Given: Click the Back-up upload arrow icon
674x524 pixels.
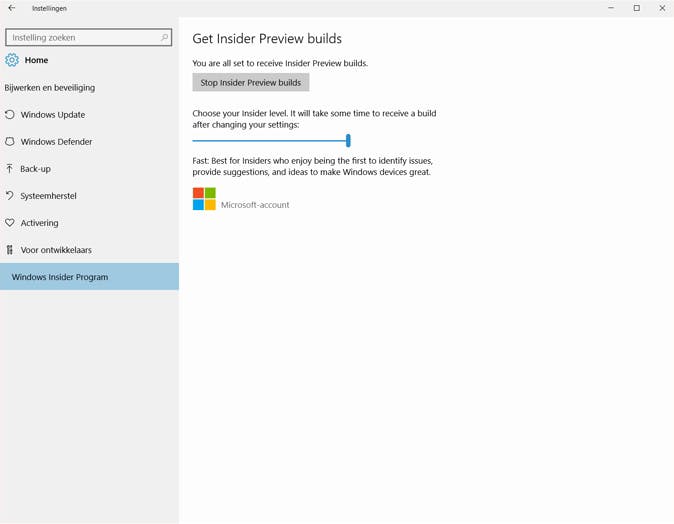Looking at the screenshot, I should (10, 169).
